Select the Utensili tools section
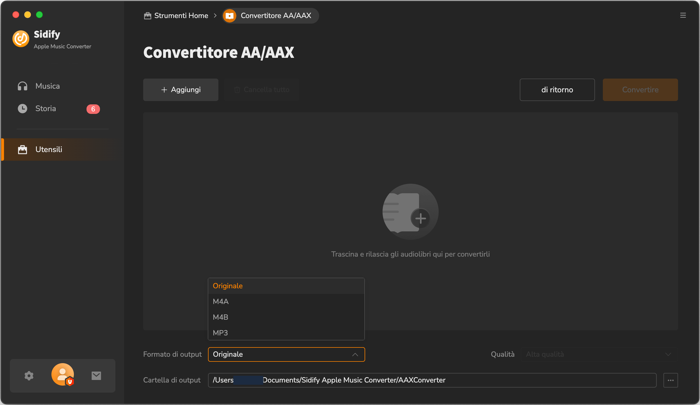 57,150
